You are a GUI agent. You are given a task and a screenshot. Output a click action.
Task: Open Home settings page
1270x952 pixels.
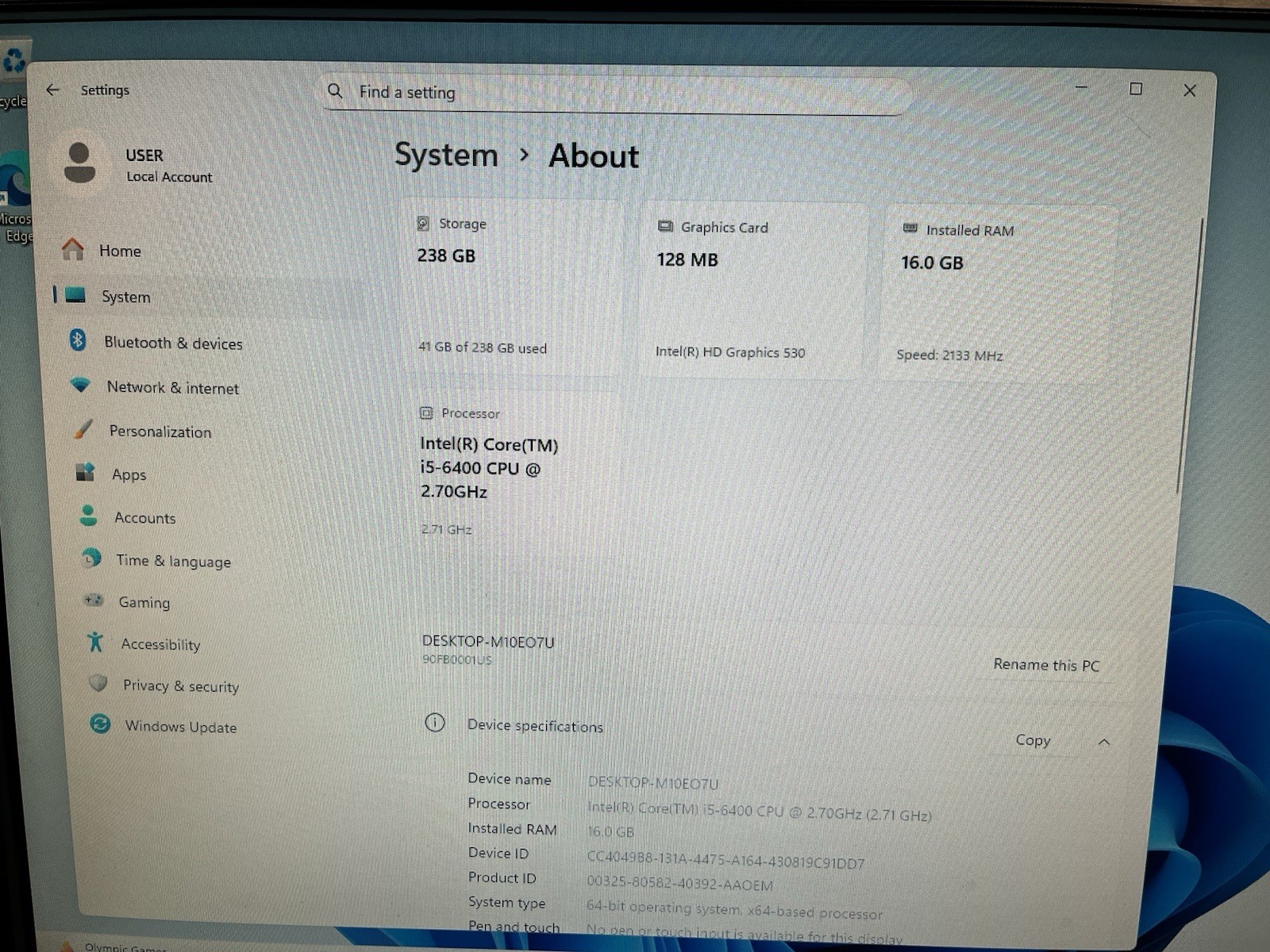[120, 251]
